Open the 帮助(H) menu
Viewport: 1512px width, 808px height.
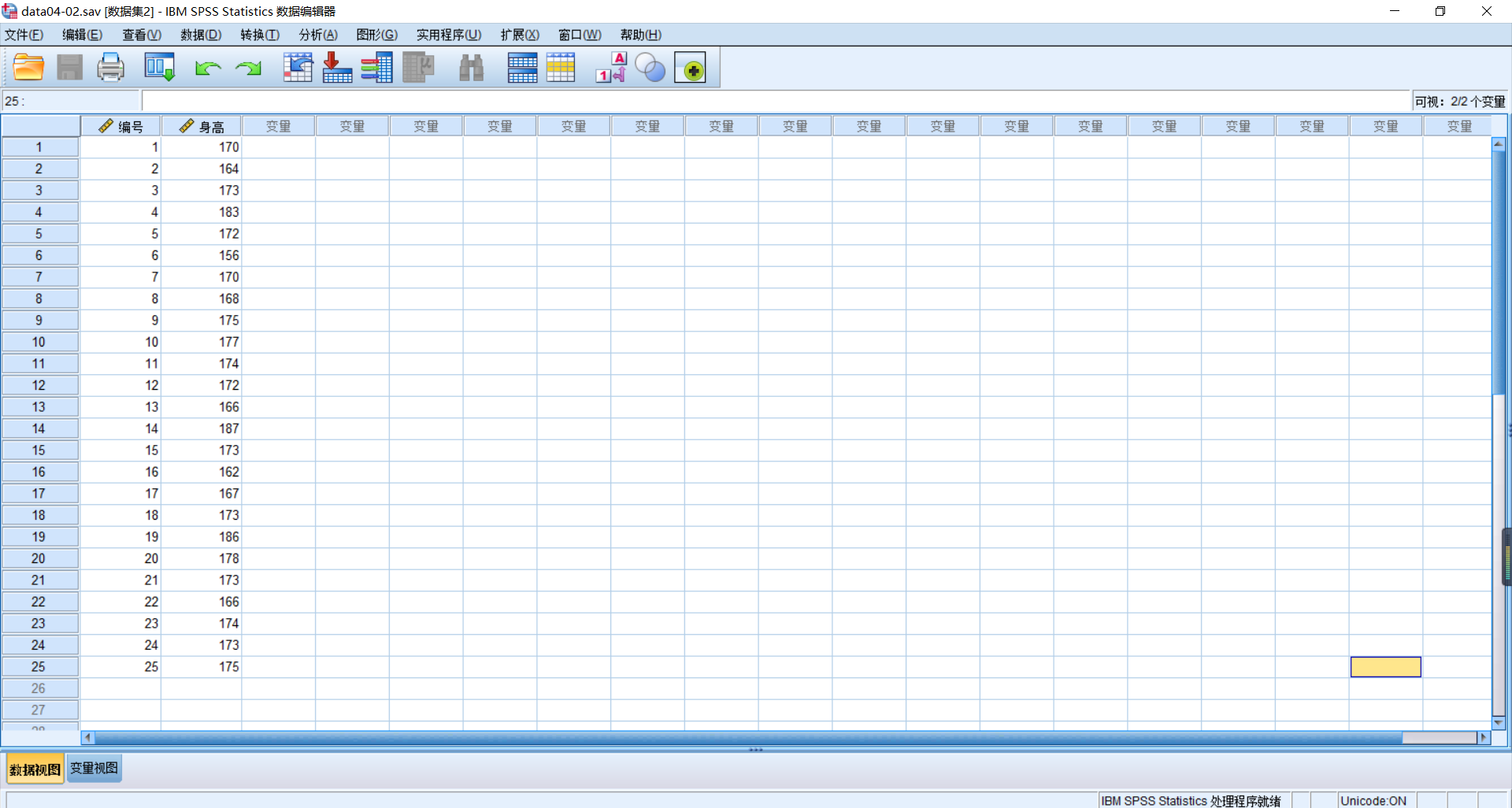[641, 35]
